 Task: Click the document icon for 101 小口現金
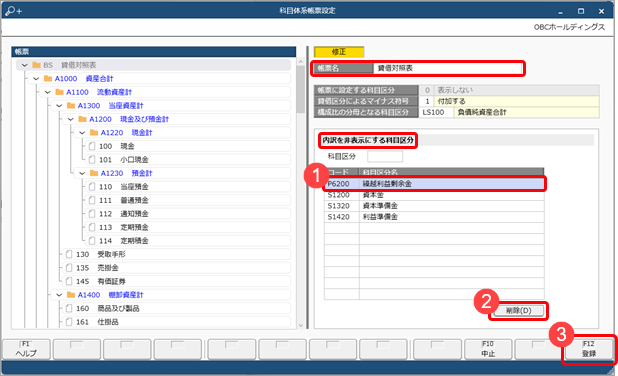point(92,160)
